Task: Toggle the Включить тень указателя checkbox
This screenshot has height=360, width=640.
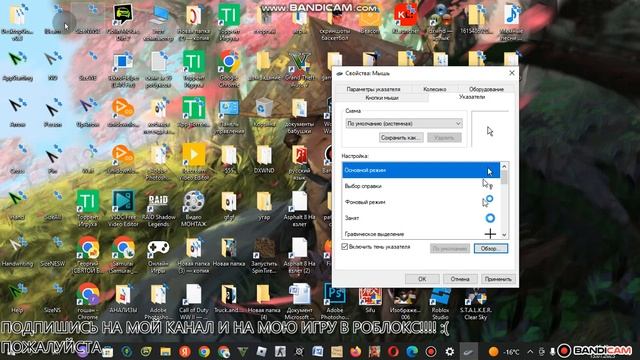Action: [x=344, y=247]
